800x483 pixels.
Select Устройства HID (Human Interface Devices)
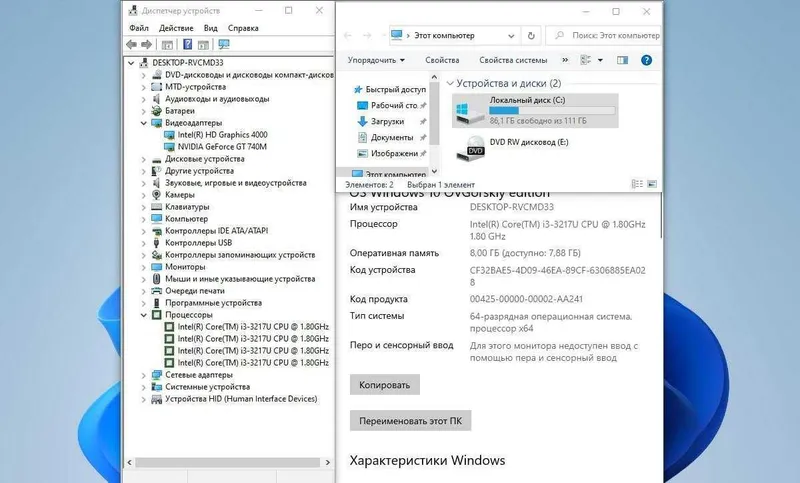click(241, 399)
